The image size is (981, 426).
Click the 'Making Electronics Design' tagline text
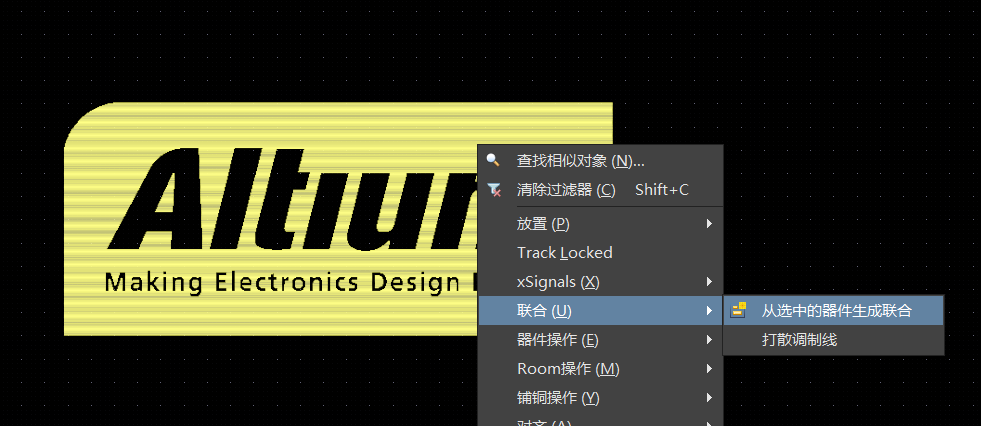283,282
